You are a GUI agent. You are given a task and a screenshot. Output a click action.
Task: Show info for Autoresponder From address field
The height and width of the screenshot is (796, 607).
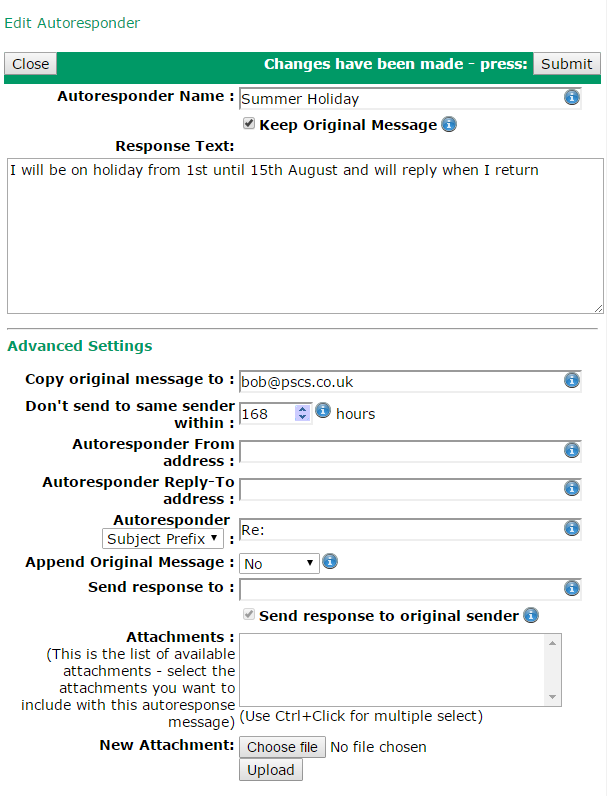click(571, 450)
